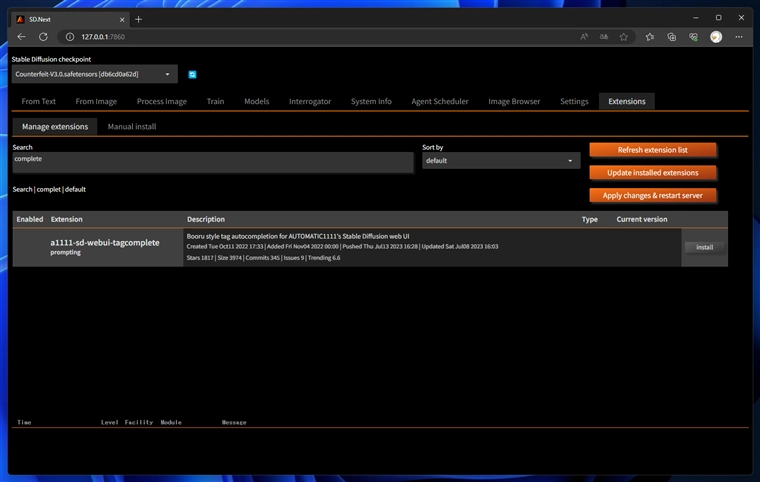This screenshot has height=482, width=760.
Task: Click browser address bar URL
Action: pos(103,37)
